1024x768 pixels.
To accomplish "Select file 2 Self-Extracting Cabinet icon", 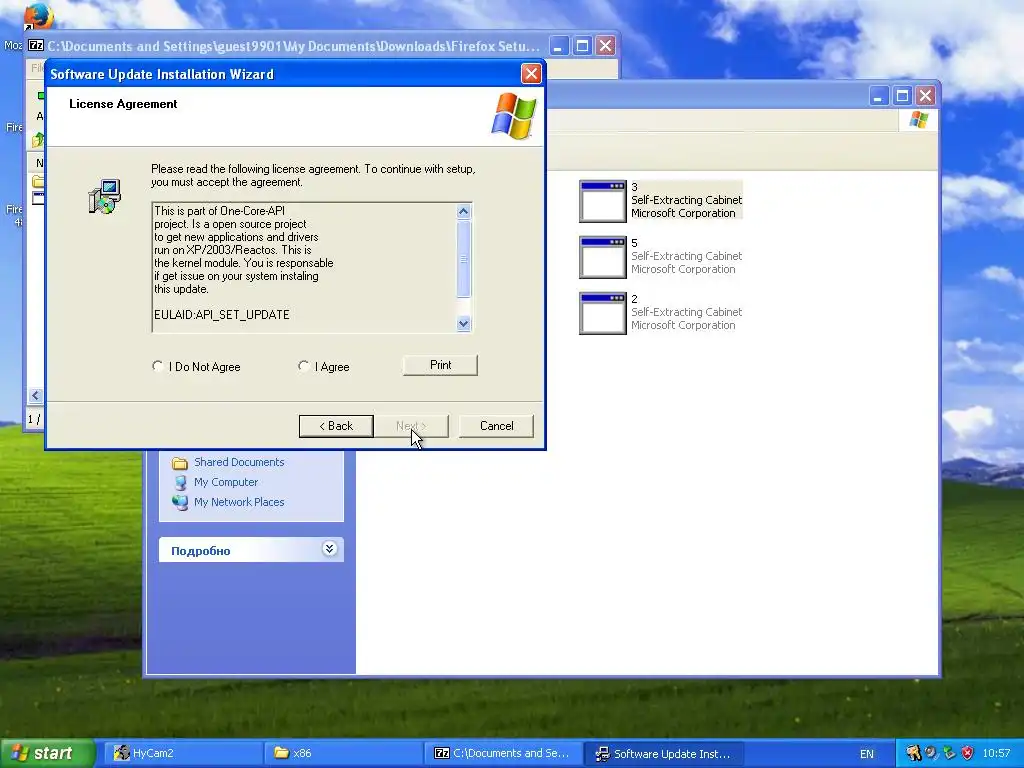I will tap(603, 313).
